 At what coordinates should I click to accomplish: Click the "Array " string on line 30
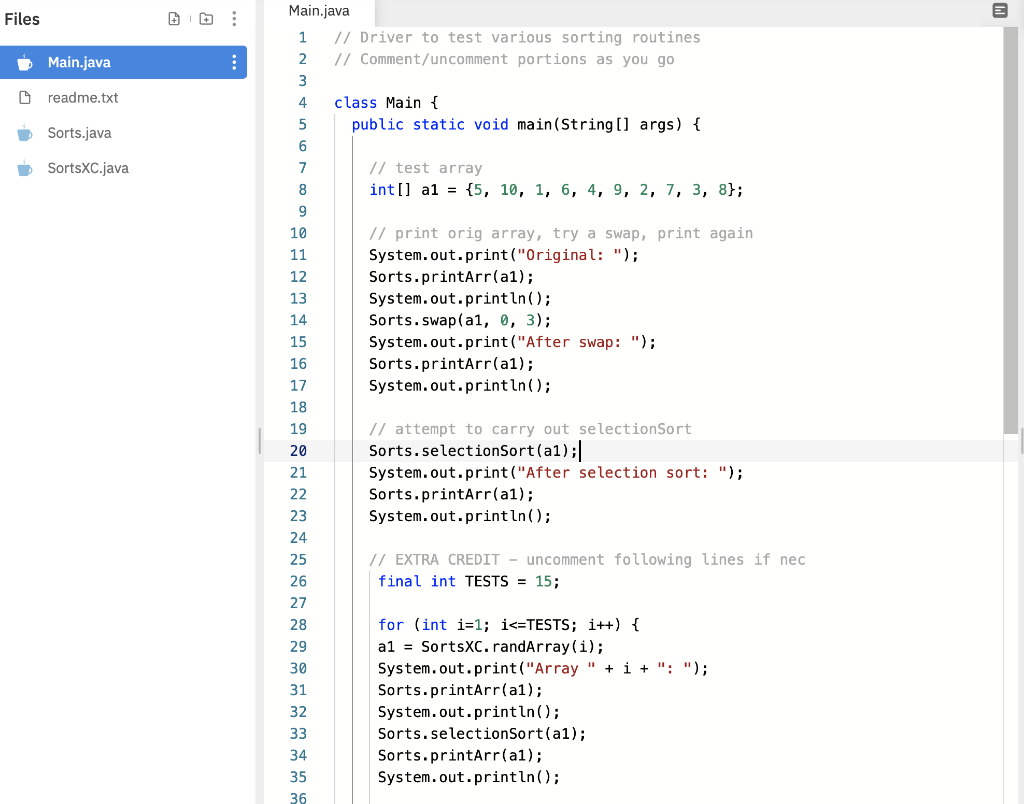561,668
